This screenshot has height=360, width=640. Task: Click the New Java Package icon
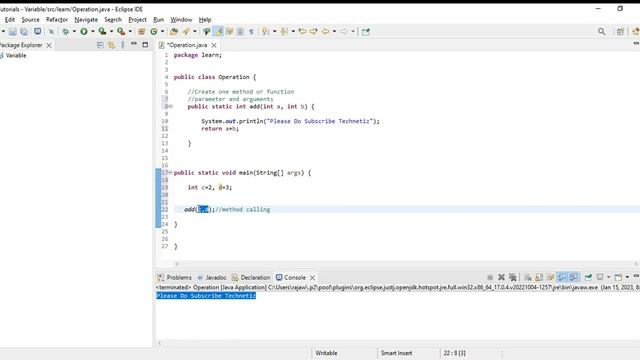pyautogui.click(x=142, y=31)
